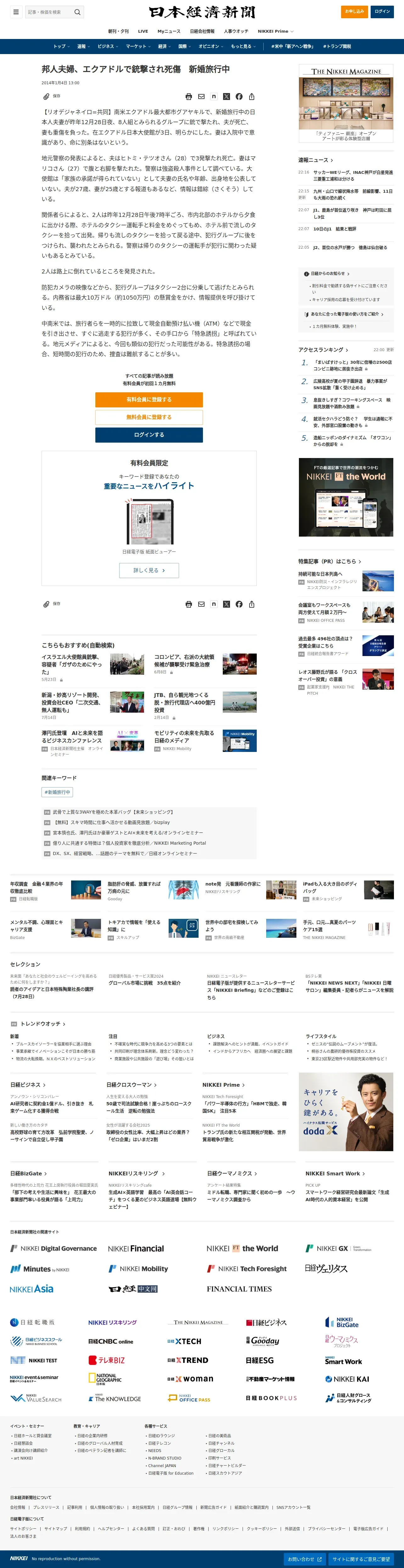Click the info icon beside 日経からのお知らせ
Viewport: 404px width, 1568px height.
click(x=306, y=274)
